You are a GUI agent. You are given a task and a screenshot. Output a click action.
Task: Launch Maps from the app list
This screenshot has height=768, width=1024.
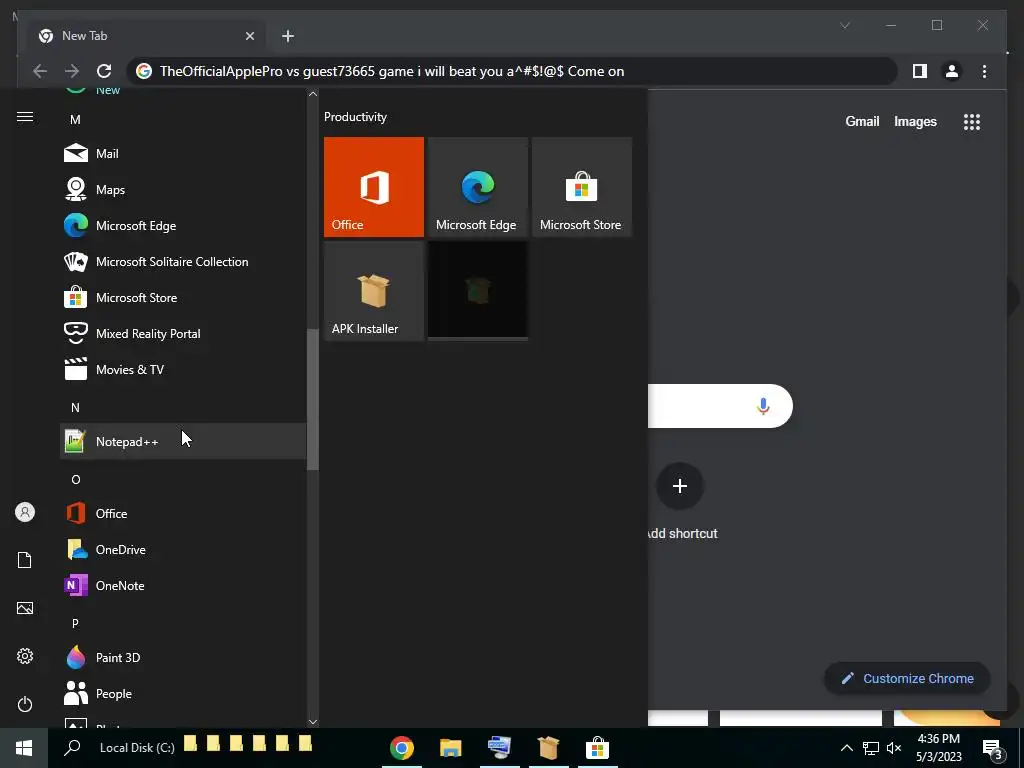coord(183,189)
